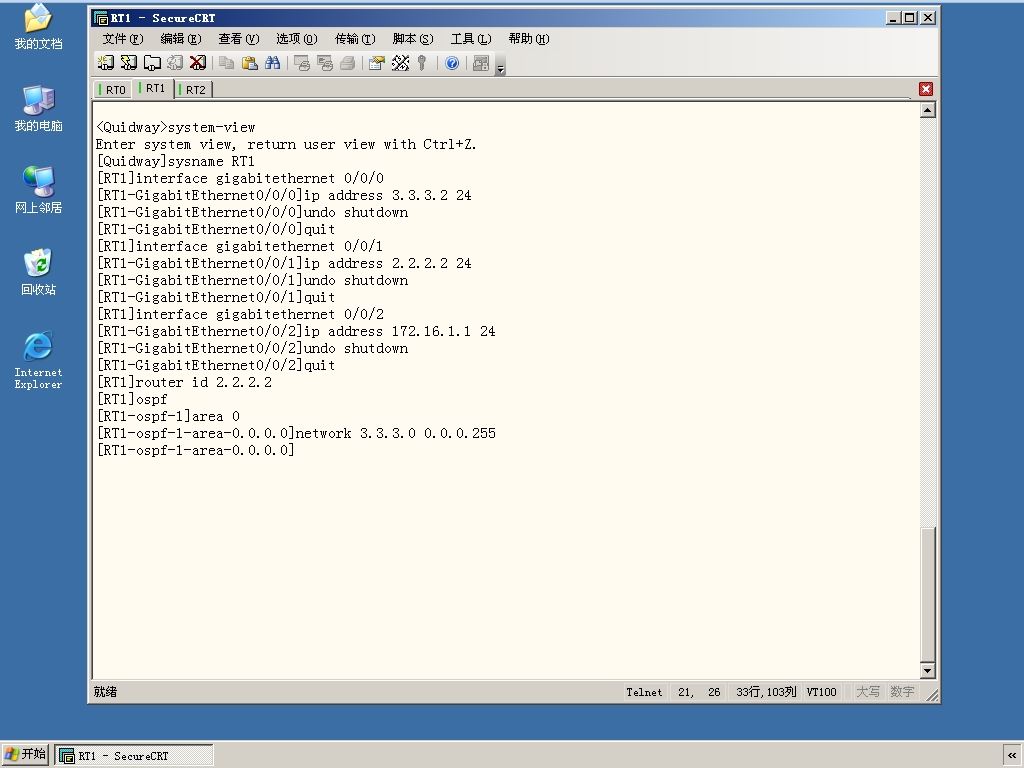Click the Print Selection toolbar icon
The height and width of the screenshot is (768, 1024).
click(325, 63)
